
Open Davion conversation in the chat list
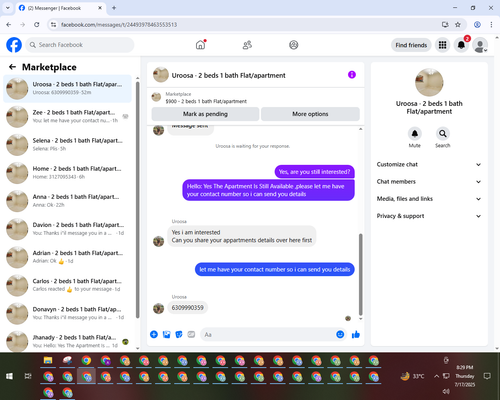tap(67, 229)
